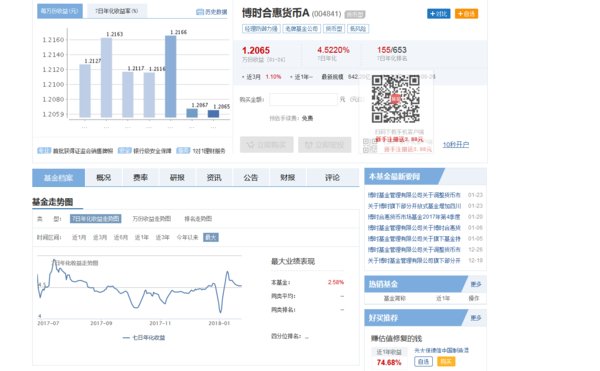Open first news item dated 01-23

(414, 195)
